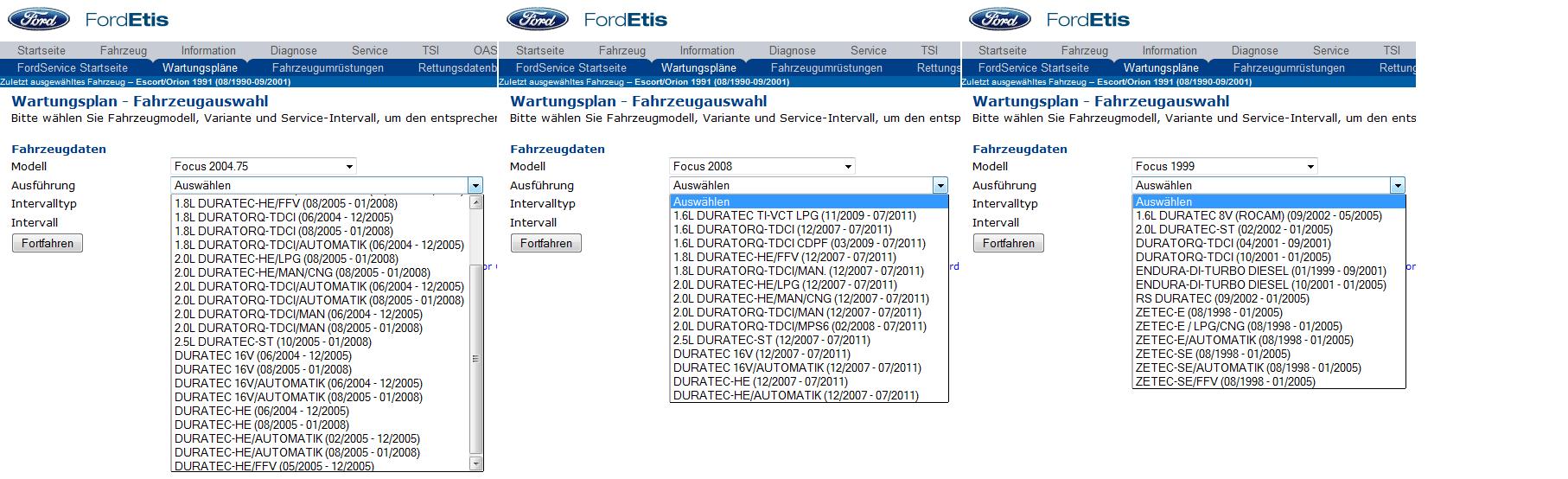Open Modell dropdown showing Focus 2004.75
The height and width of the screenshot is (479, 1568).
(264, 166)
